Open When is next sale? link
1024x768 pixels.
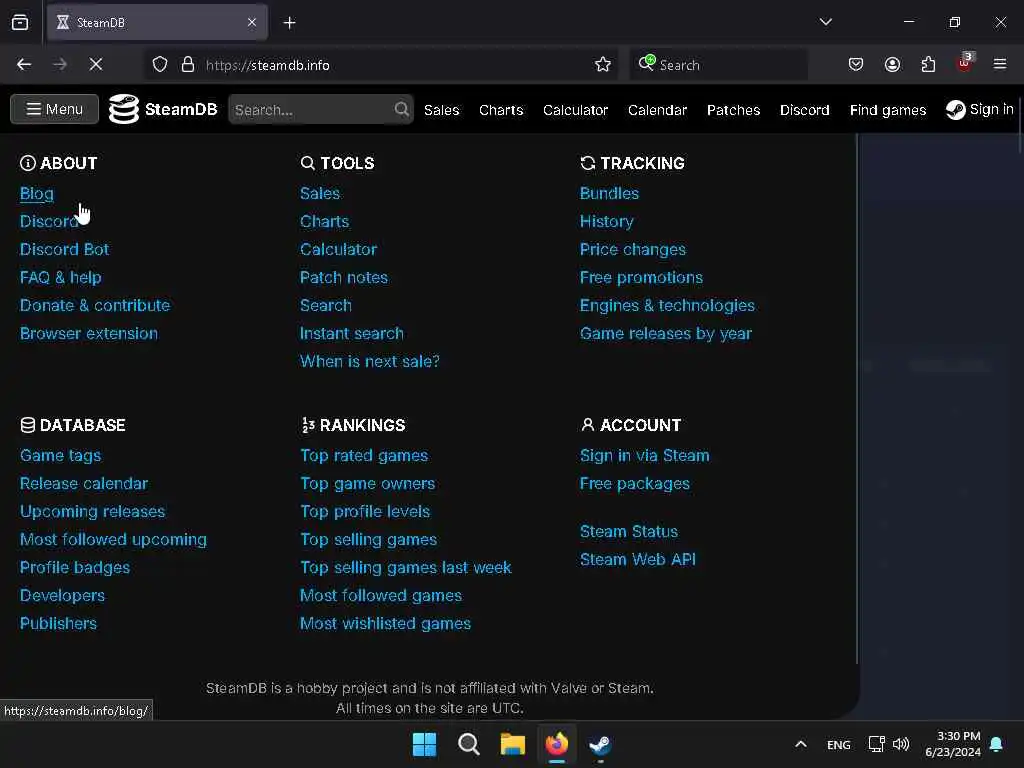click(370, 362)
